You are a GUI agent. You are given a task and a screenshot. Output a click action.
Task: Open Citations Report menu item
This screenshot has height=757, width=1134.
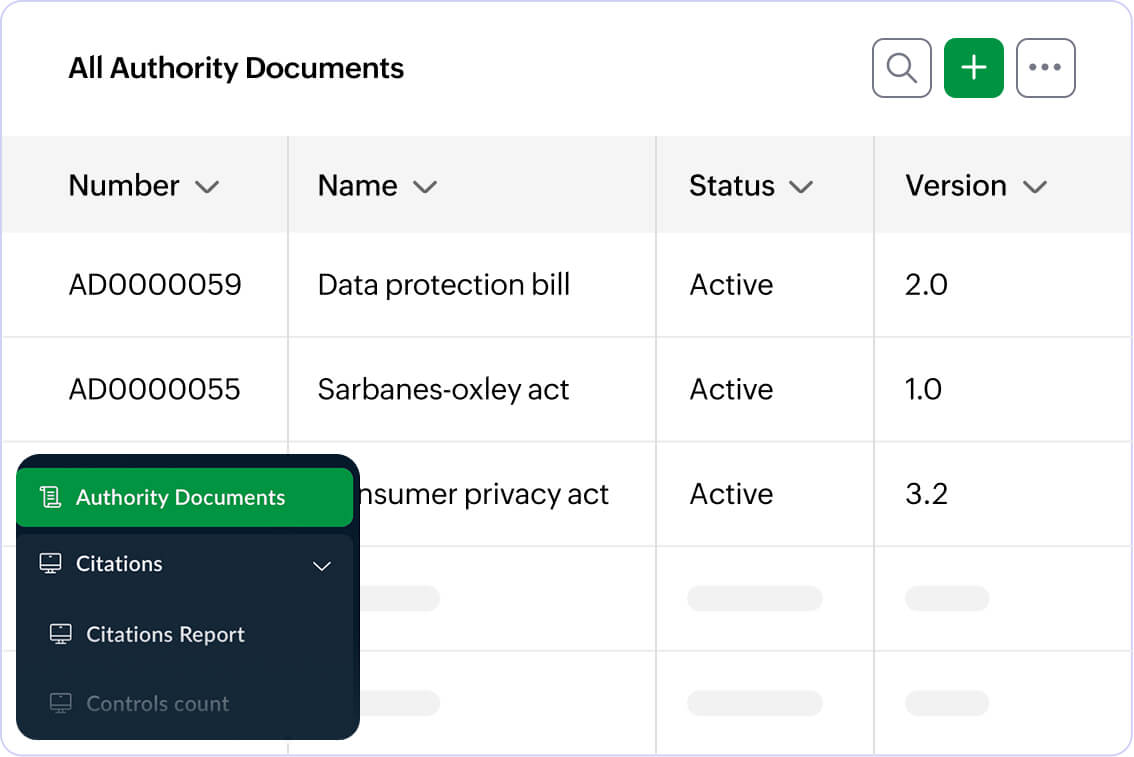166,634
